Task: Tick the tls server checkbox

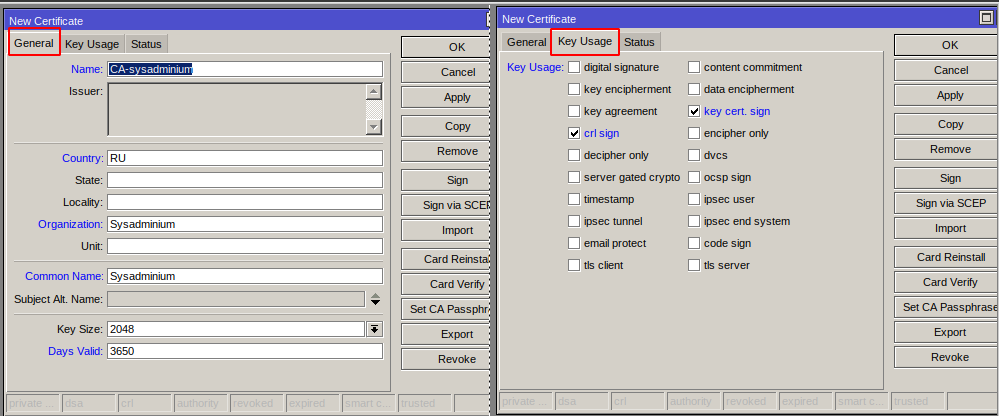Action: 694,265
